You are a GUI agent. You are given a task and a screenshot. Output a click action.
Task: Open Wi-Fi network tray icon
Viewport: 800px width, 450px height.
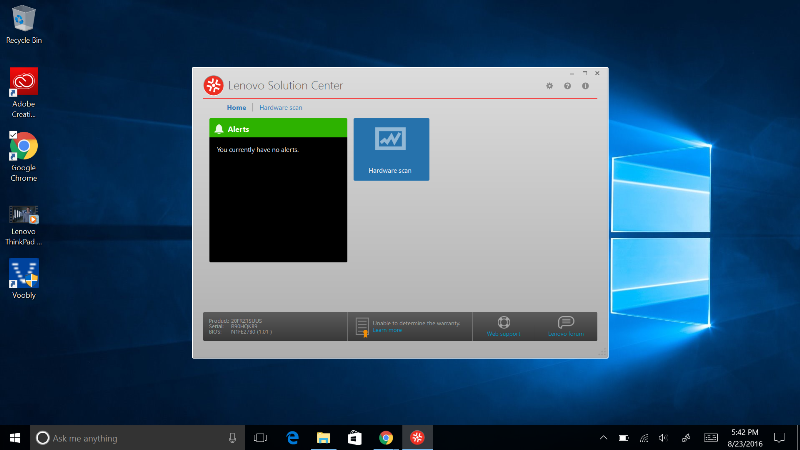[x=644, y=438]
